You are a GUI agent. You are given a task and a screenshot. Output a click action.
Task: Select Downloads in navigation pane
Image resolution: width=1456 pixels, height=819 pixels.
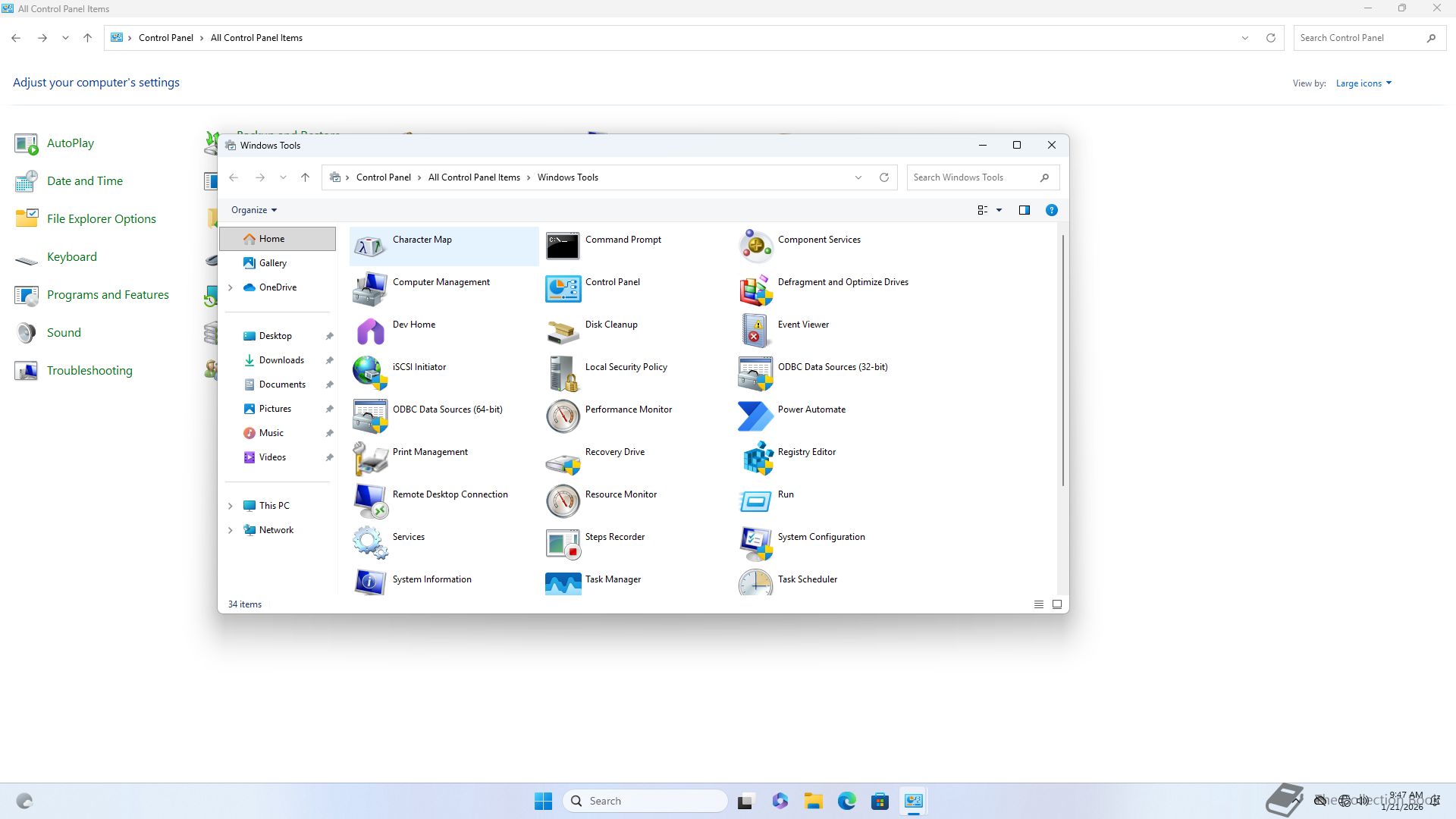click(x=281, y=360)
